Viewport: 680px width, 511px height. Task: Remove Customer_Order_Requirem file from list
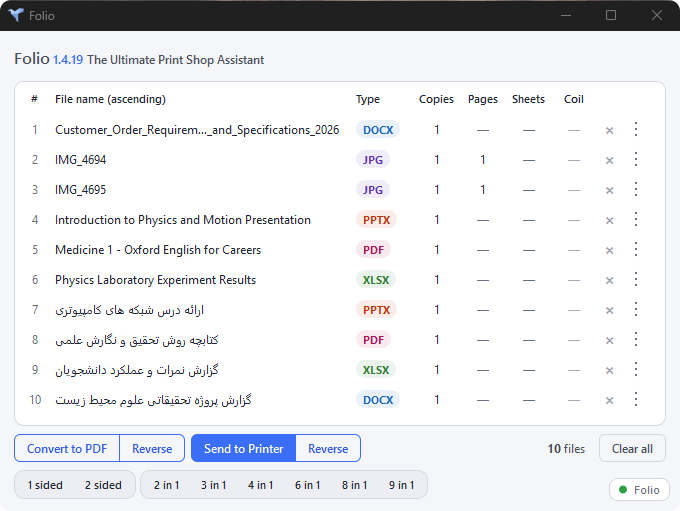609,130
